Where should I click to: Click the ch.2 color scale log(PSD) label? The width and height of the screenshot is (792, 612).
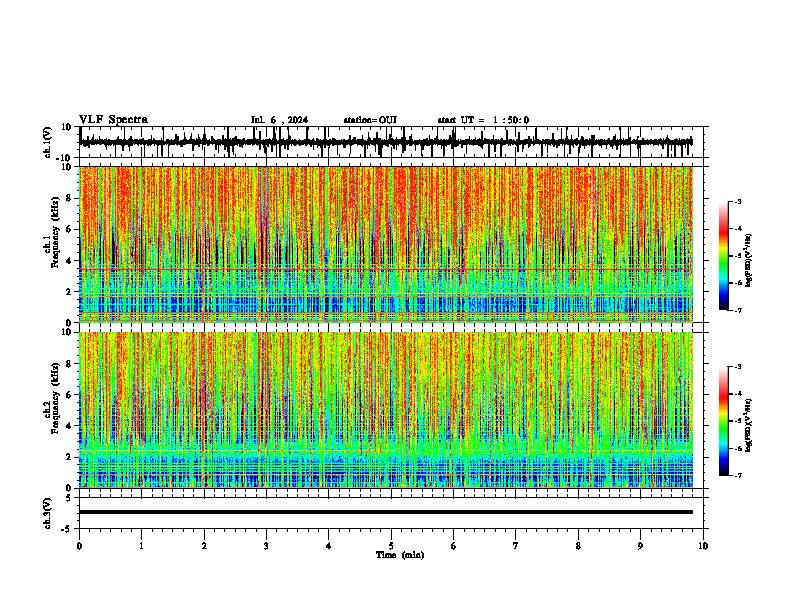[749, 425]
